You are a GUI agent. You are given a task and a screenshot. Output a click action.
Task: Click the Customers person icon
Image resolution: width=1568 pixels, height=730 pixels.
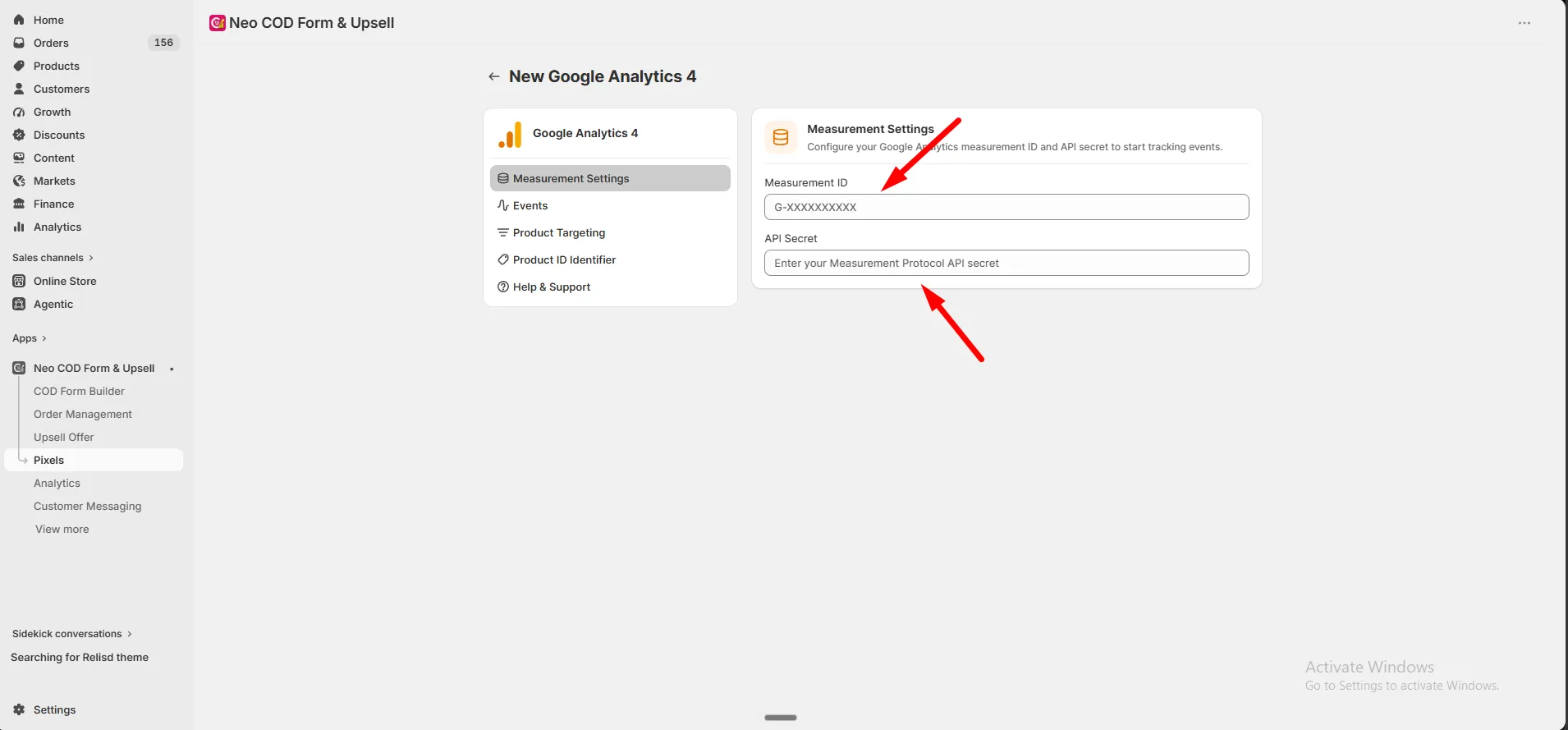[x=19, y=89]
